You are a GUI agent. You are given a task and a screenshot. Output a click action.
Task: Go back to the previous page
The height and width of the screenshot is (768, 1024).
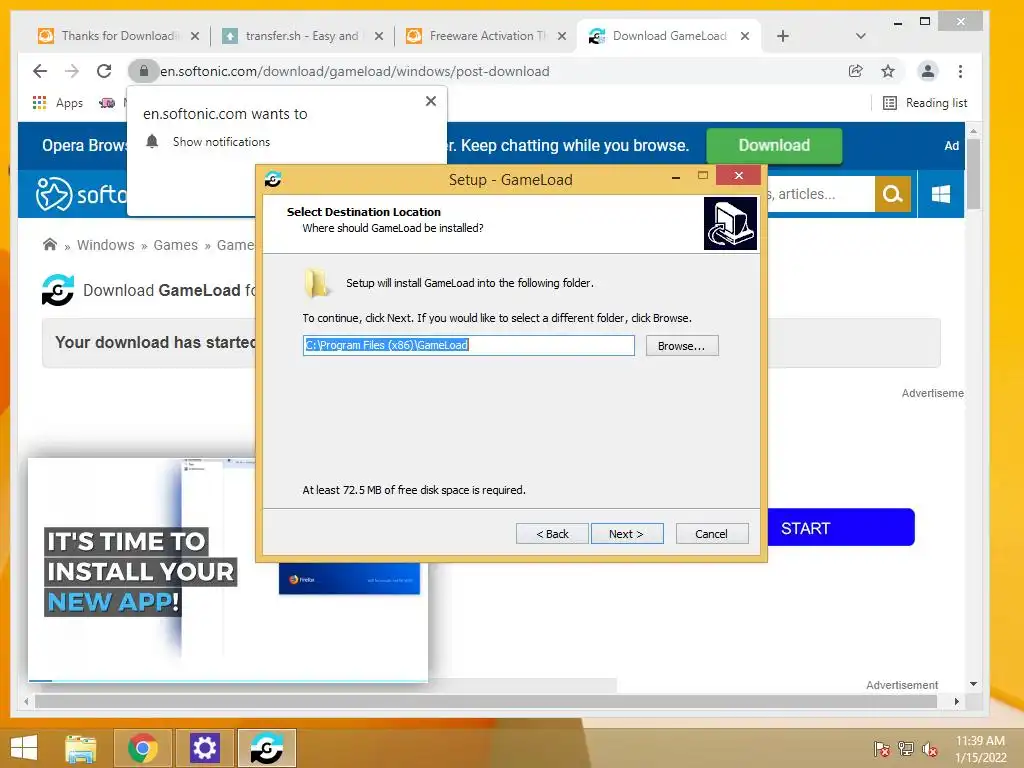pos(40,71)
